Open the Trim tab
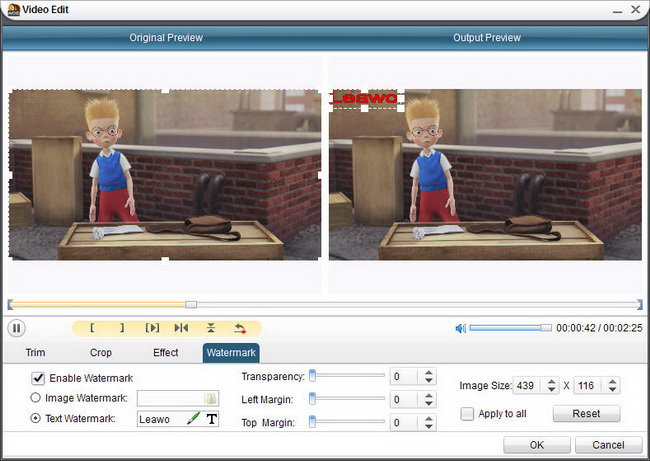650x461 pixels. click(35, 353)
